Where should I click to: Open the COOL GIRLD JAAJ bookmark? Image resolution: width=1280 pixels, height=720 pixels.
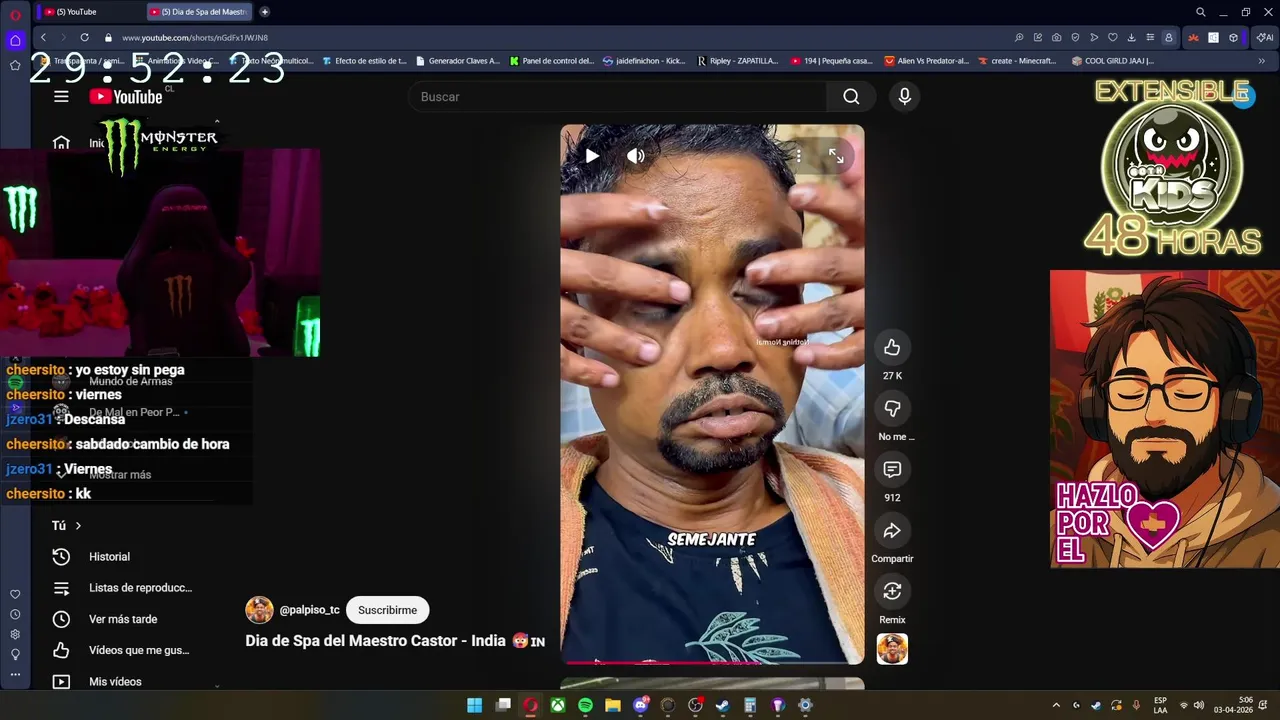pos(1112,61)
